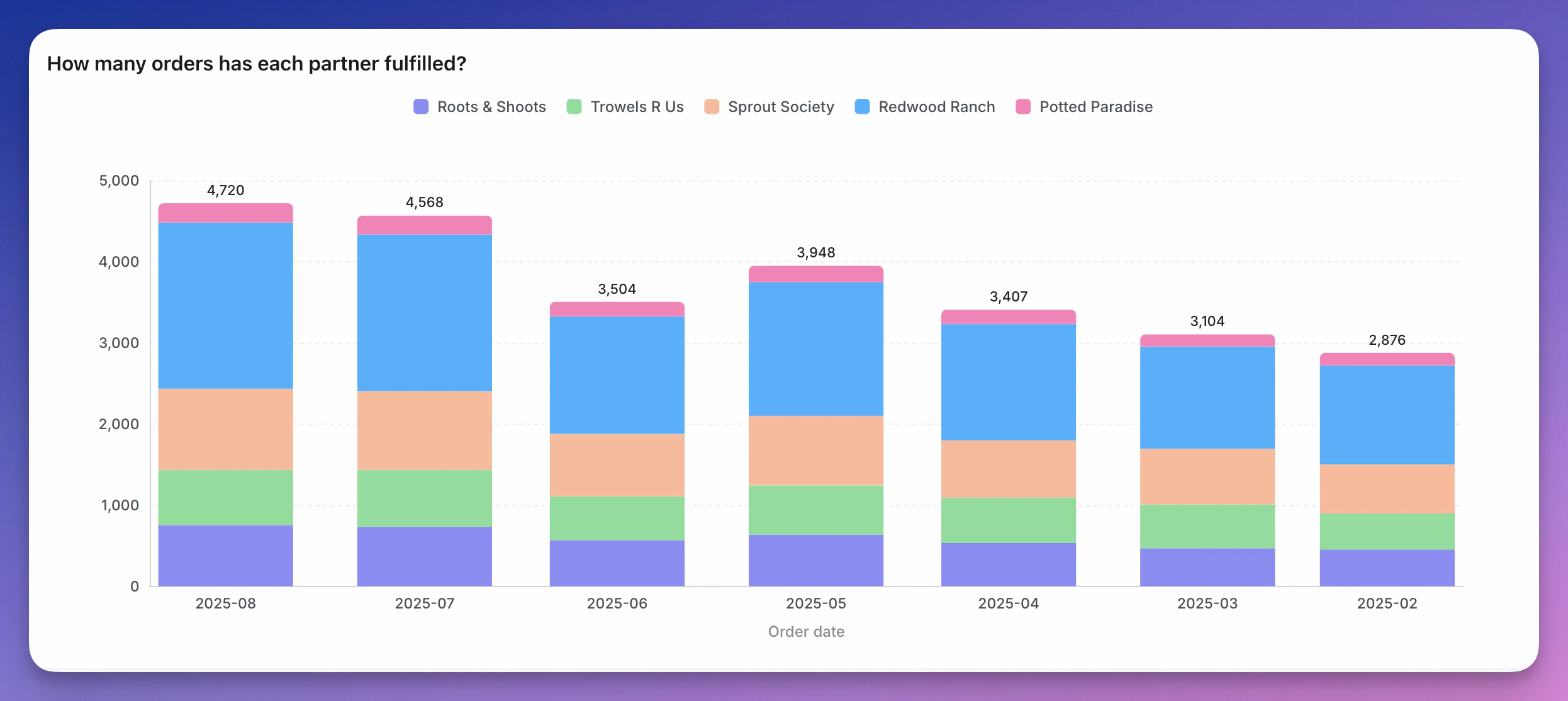
Task: Hide the Potted Paradise series via legend text
Action: pos(1095,107)
